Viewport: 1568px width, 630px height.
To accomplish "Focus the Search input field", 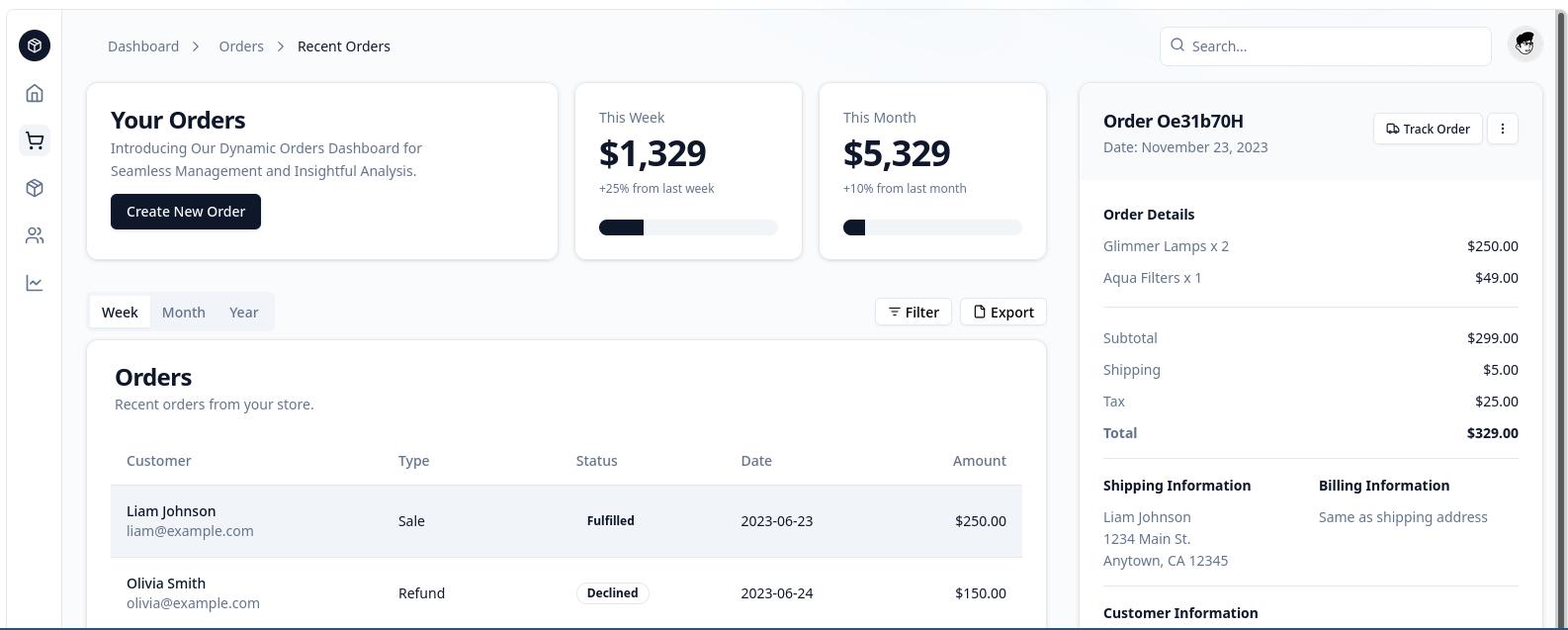I will coord(1326,46).
